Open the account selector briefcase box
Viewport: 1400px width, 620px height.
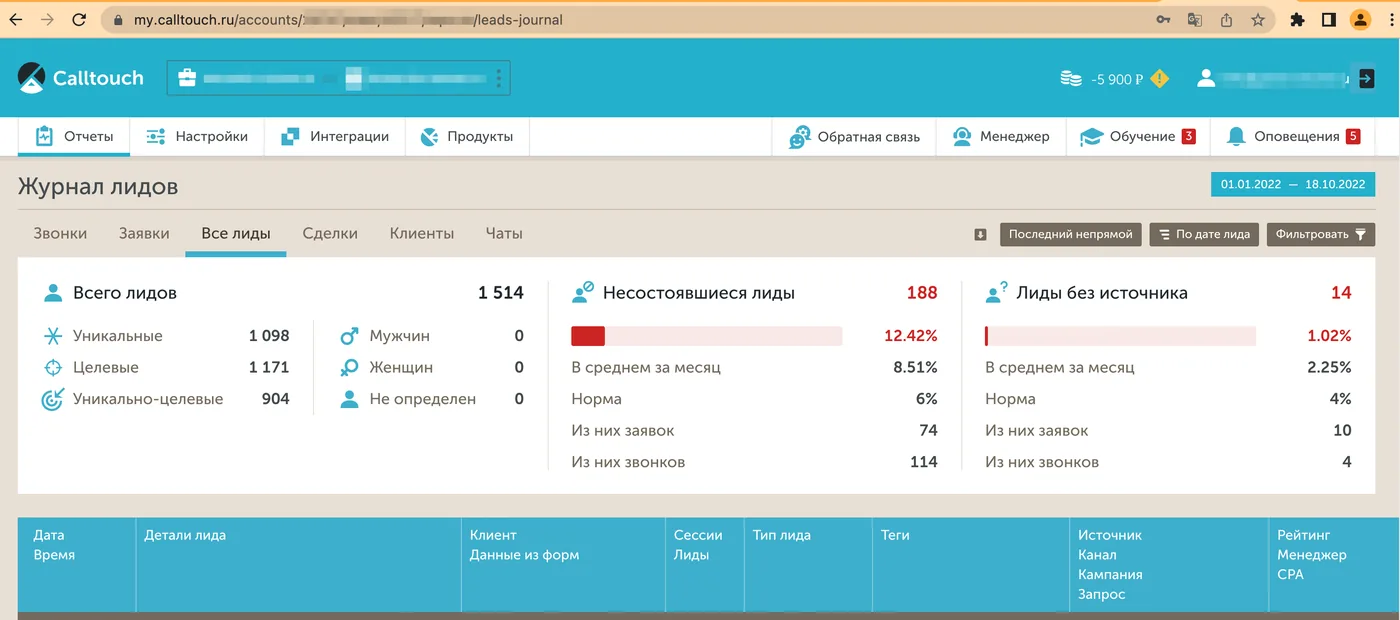pos(338,78)
